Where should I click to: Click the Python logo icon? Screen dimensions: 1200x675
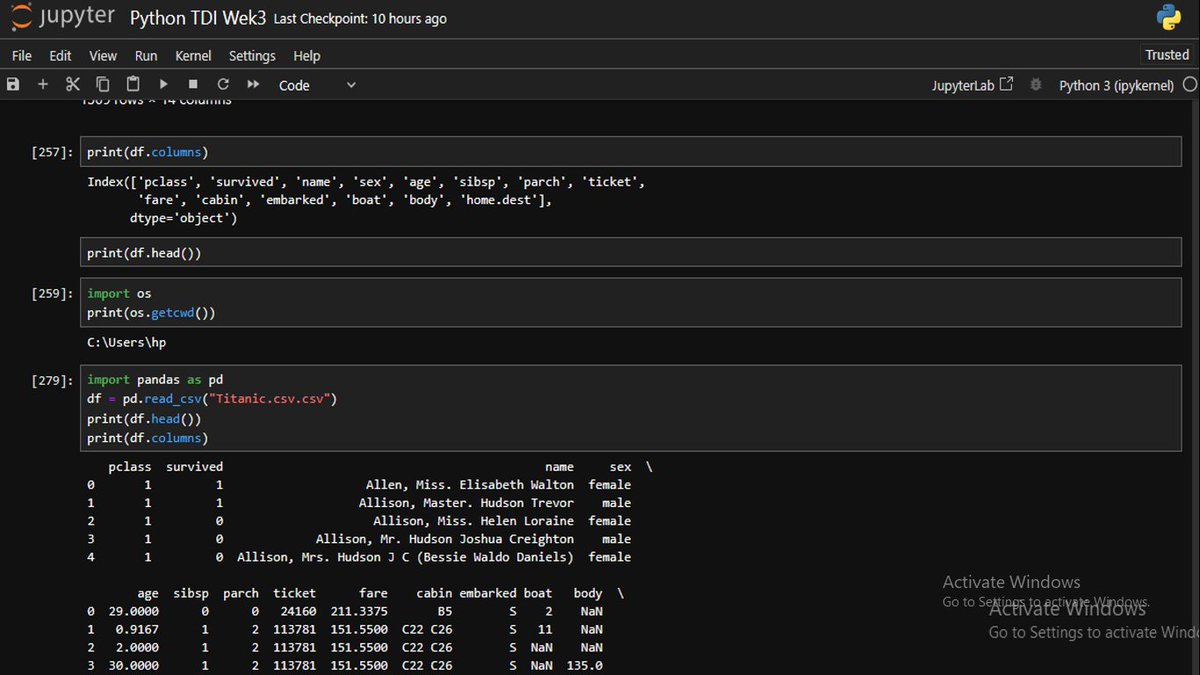(1169, 17)
